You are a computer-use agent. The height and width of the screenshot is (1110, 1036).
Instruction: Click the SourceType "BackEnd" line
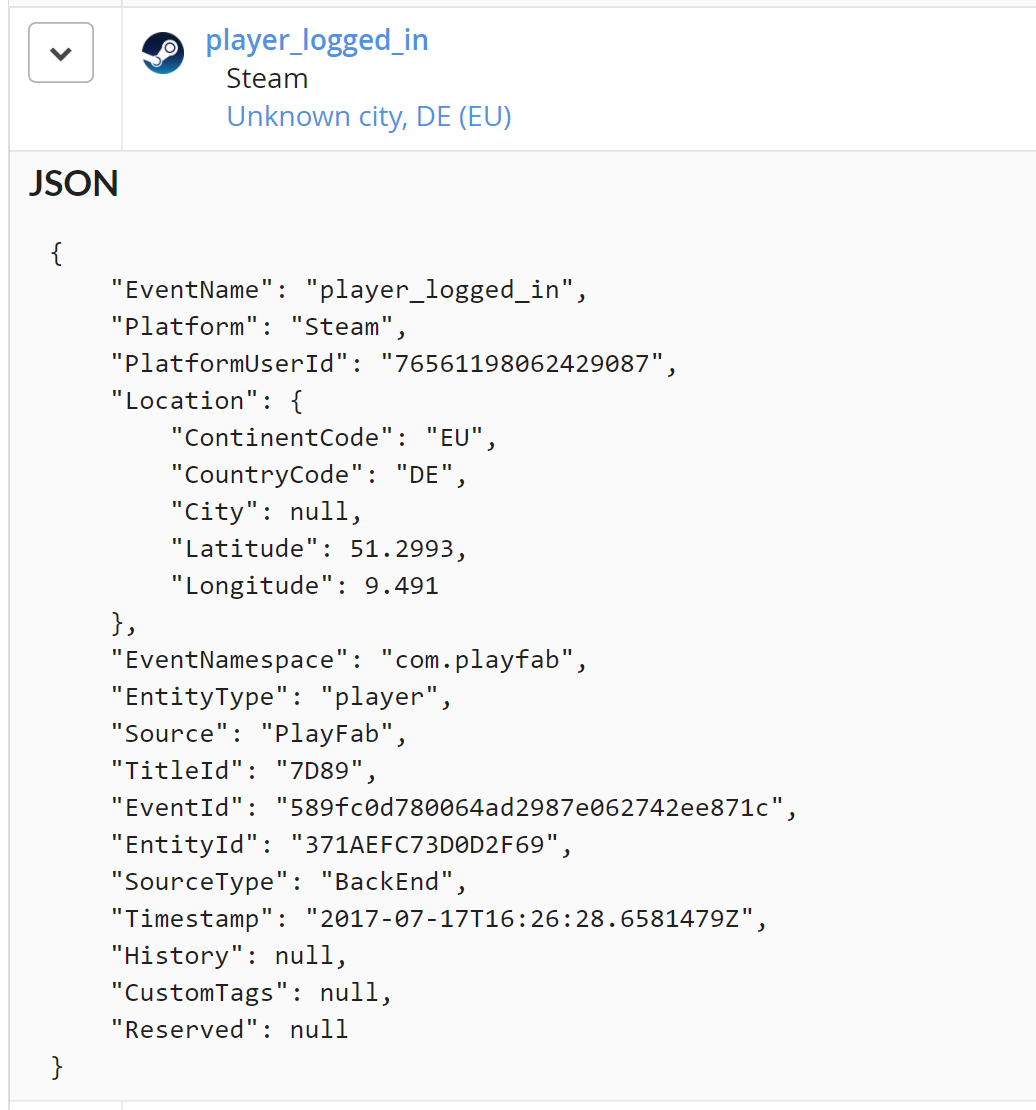289,881
